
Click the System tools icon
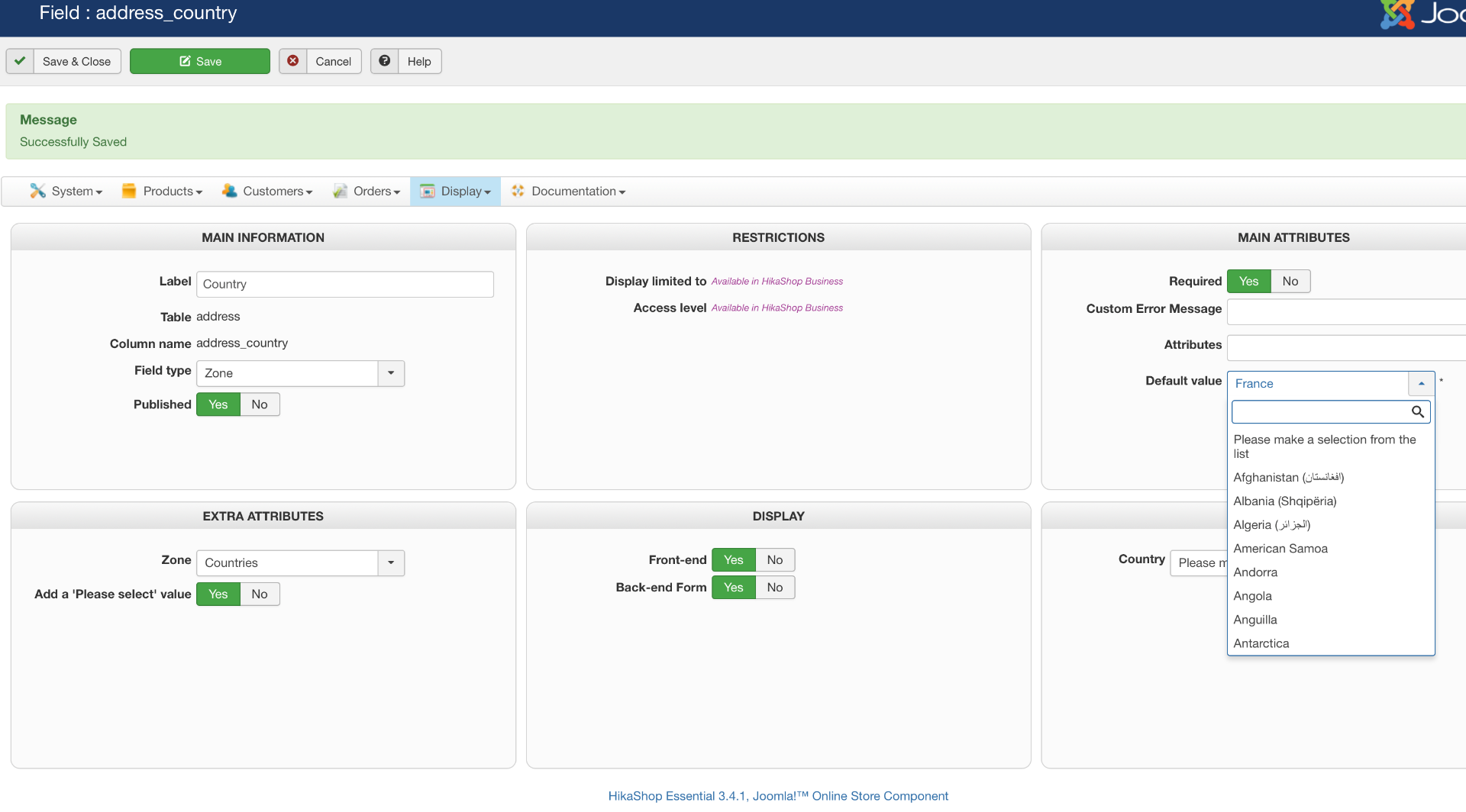[x=37, y=191]
